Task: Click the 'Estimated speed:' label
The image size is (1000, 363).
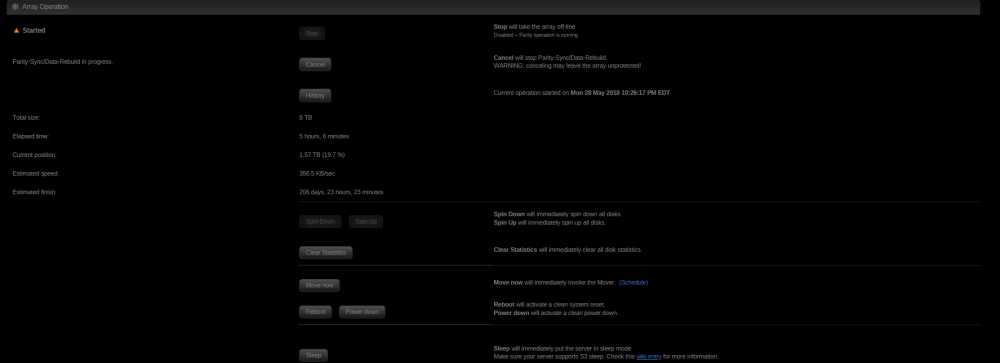Action: (36, 174)
